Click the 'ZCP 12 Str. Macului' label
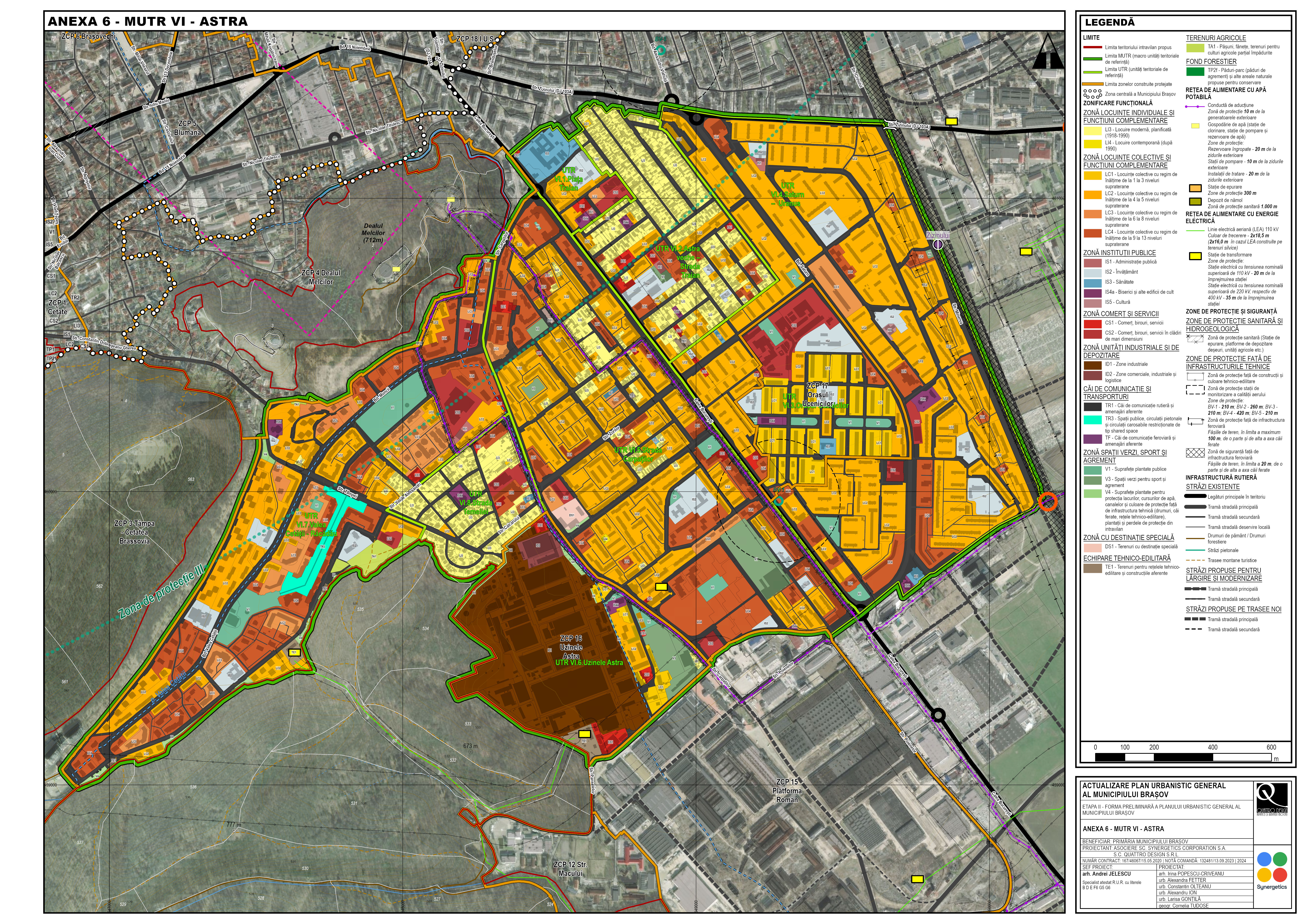This screenshot has height=924, width=1307. coord(570,869)
